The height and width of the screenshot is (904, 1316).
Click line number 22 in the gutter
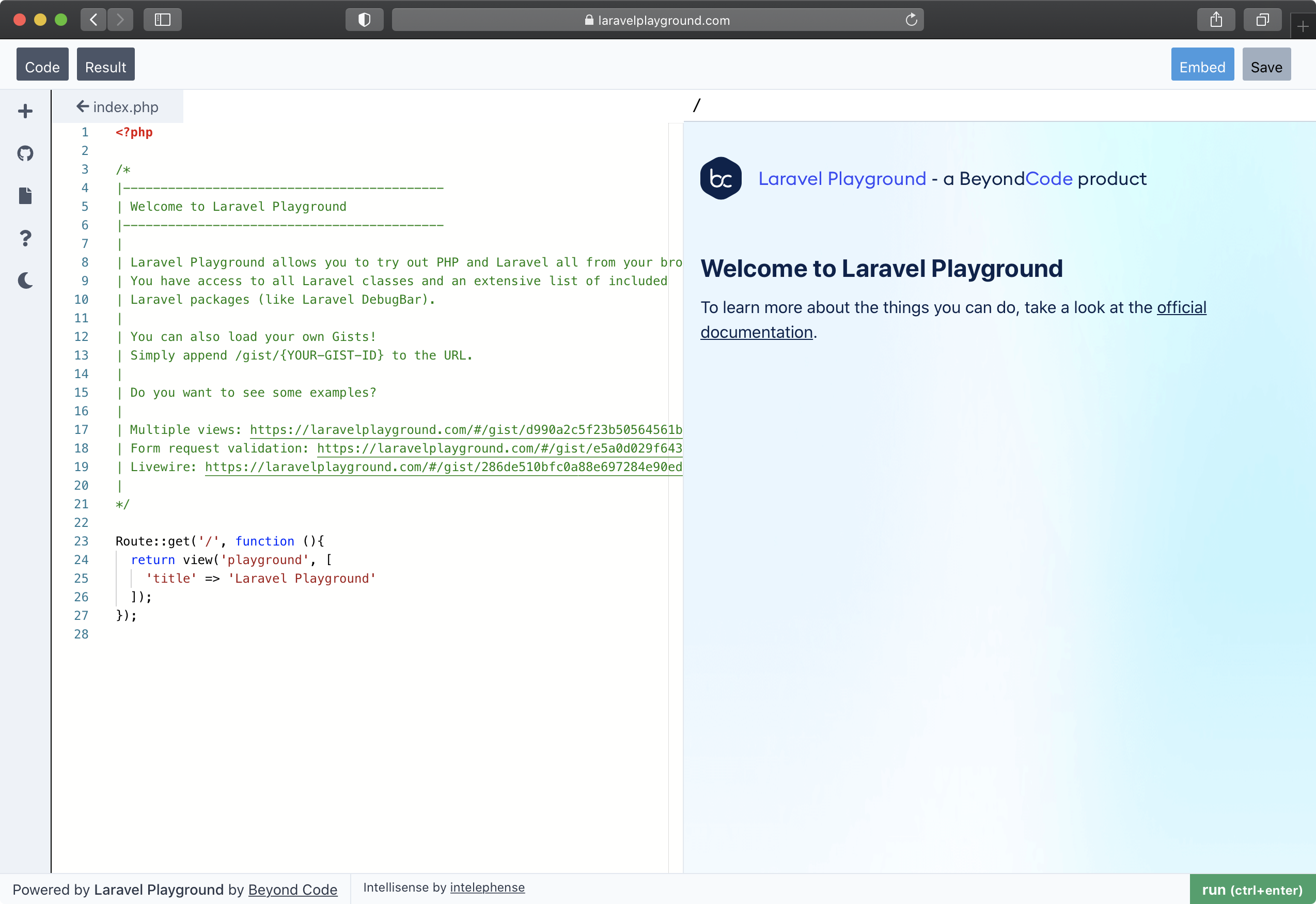pyautogui.click(x=81, y=522)
